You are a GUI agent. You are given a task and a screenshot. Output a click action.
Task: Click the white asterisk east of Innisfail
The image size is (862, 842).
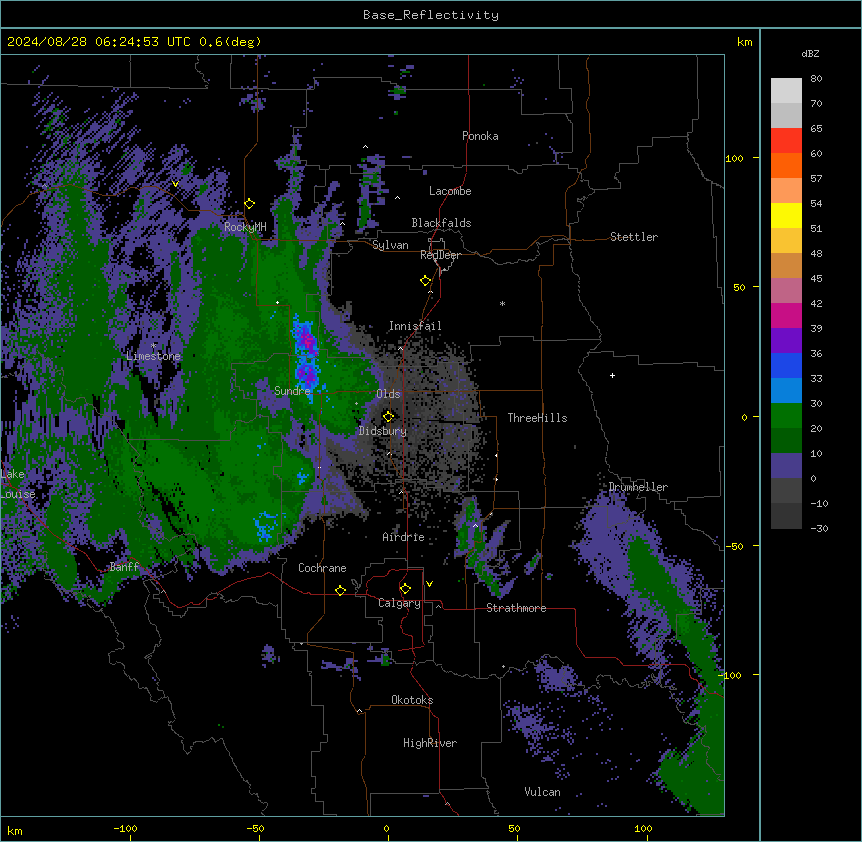(502, 303)
